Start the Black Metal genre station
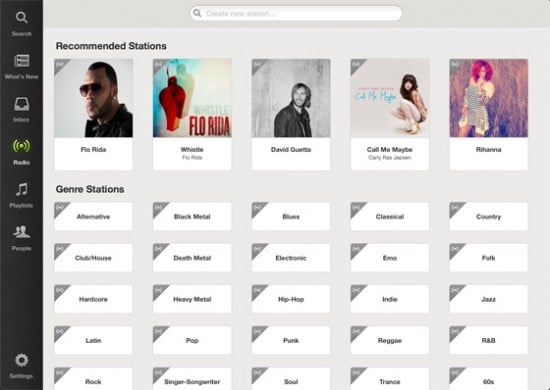Screen dimensions: 550x390 coord(192,216)
